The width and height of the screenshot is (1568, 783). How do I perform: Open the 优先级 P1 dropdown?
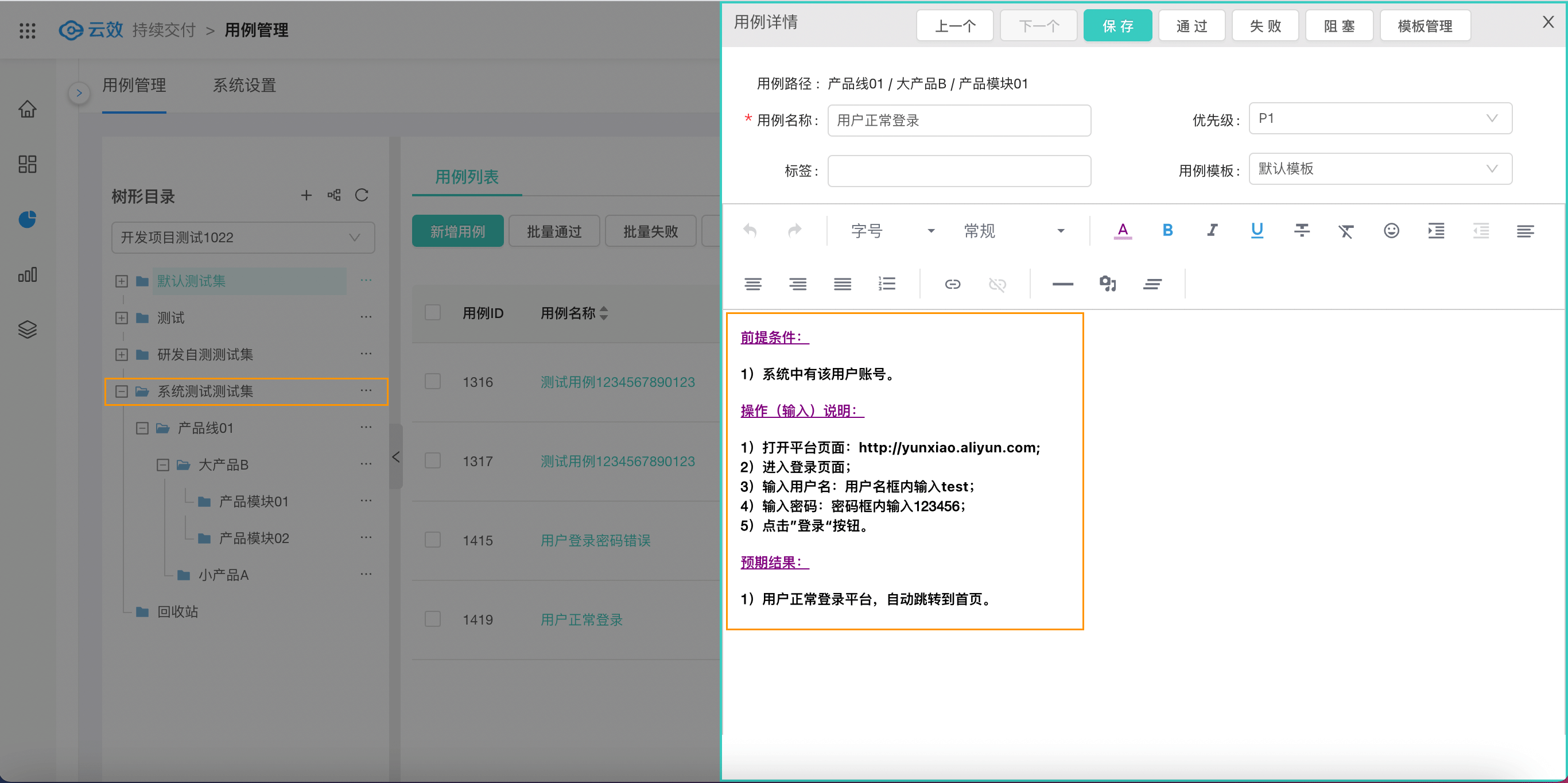[x=1380, y=118]
